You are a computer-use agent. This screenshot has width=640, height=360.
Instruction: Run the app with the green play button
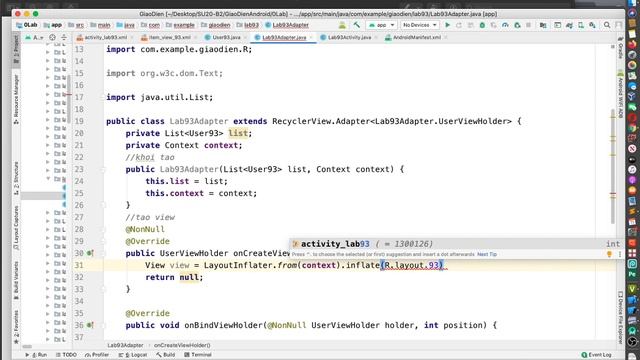(x=447, y=25)
